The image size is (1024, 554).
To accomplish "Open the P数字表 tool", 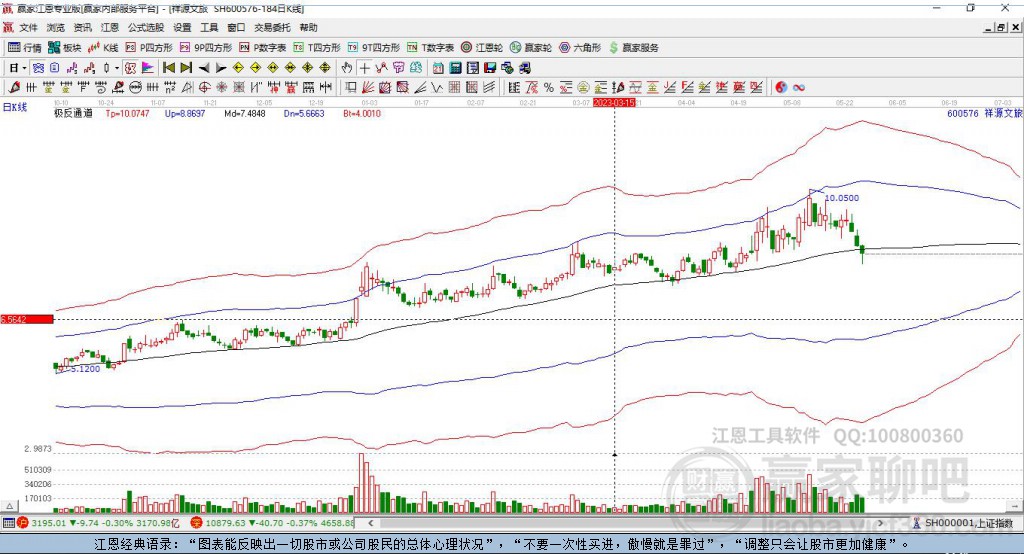I will tap(263, 48).
